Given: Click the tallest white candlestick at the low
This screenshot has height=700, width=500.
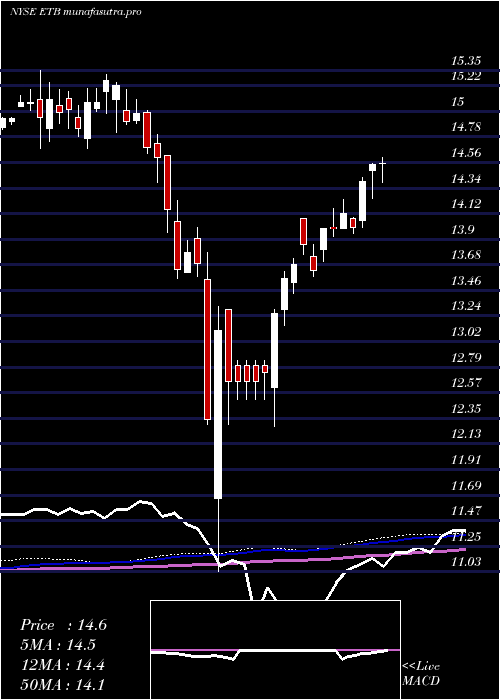Looking at the screenshot, I should click(218, 414).
